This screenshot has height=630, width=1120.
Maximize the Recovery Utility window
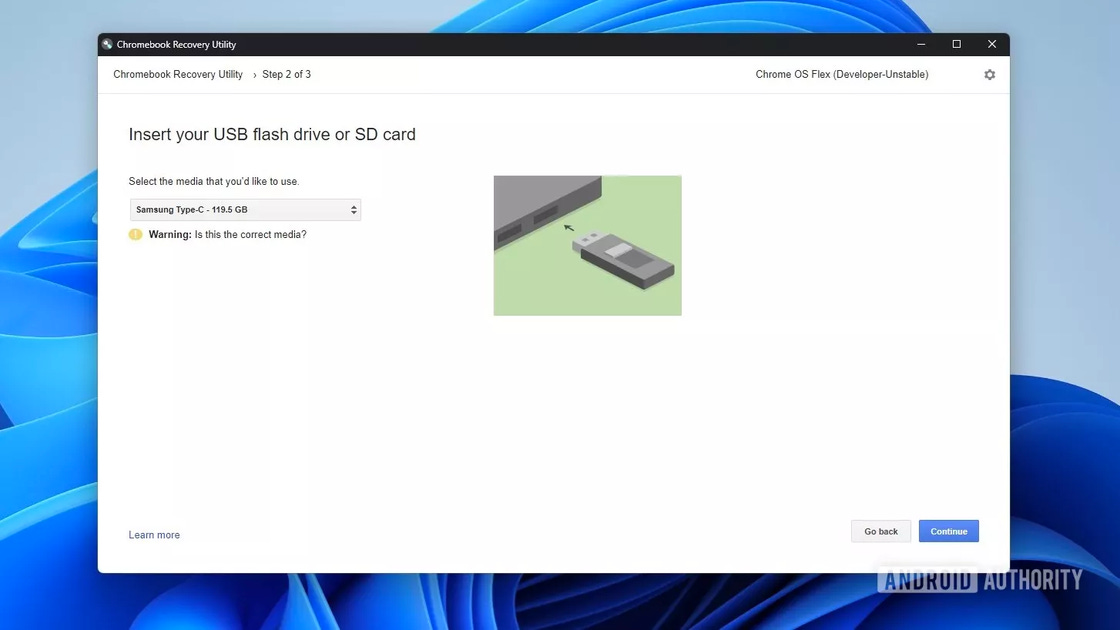(956, 44)
